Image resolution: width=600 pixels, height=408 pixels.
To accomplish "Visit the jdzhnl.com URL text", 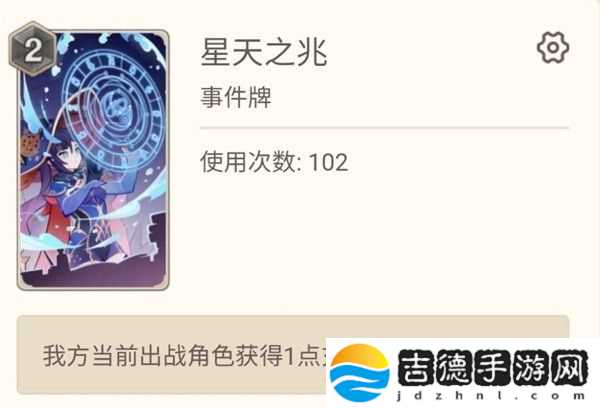I will coord(491,396).
